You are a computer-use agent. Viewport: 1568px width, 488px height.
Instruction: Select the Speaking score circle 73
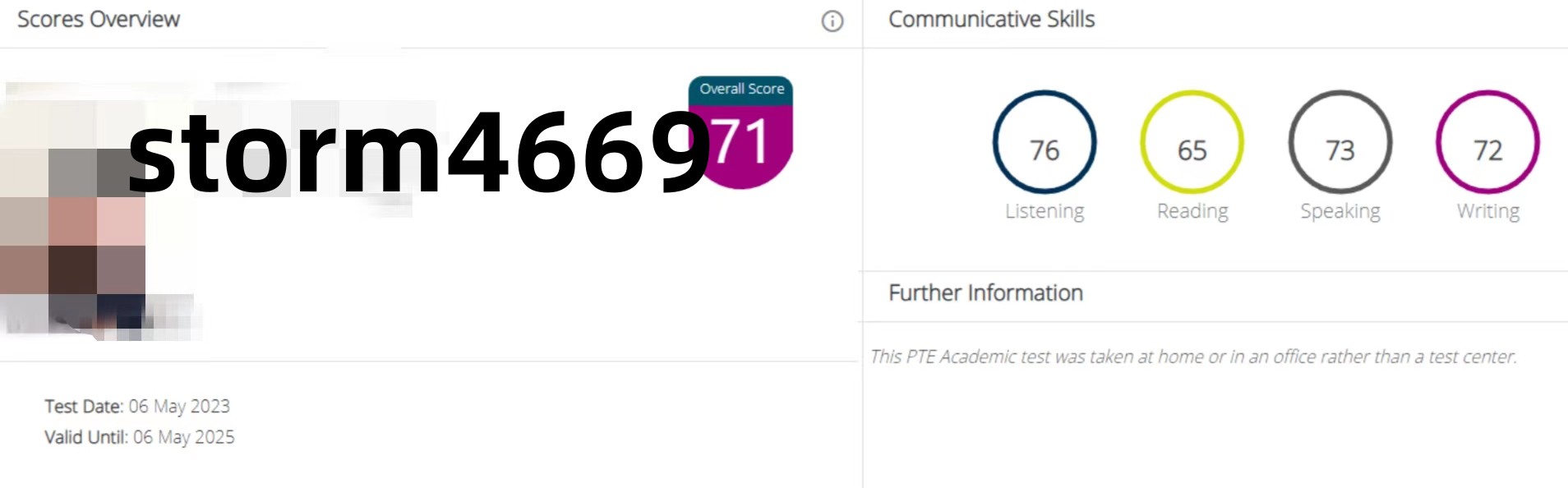coord(1340,142)
